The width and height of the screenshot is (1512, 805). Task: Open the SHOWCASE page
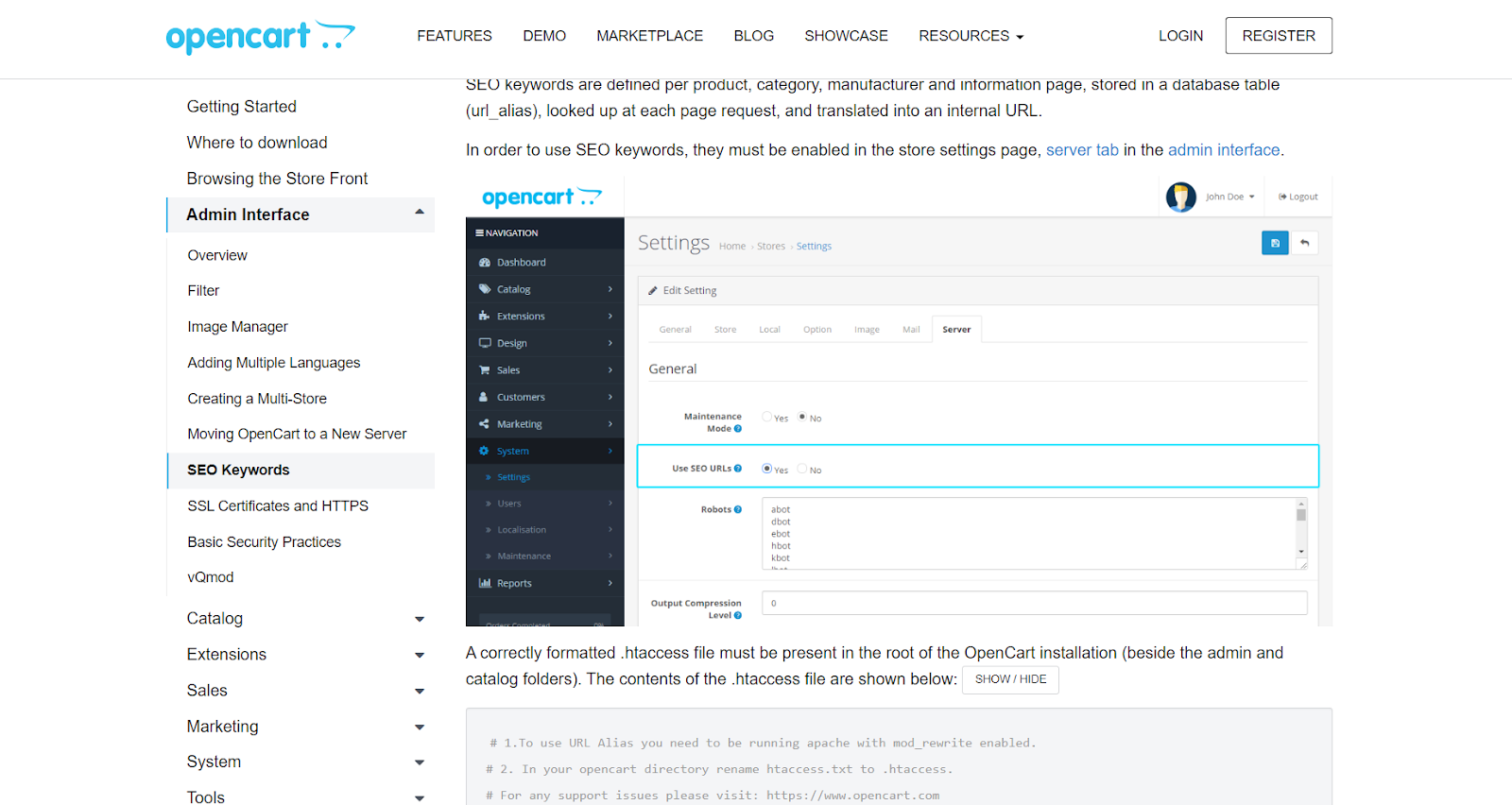pos(847,36)
